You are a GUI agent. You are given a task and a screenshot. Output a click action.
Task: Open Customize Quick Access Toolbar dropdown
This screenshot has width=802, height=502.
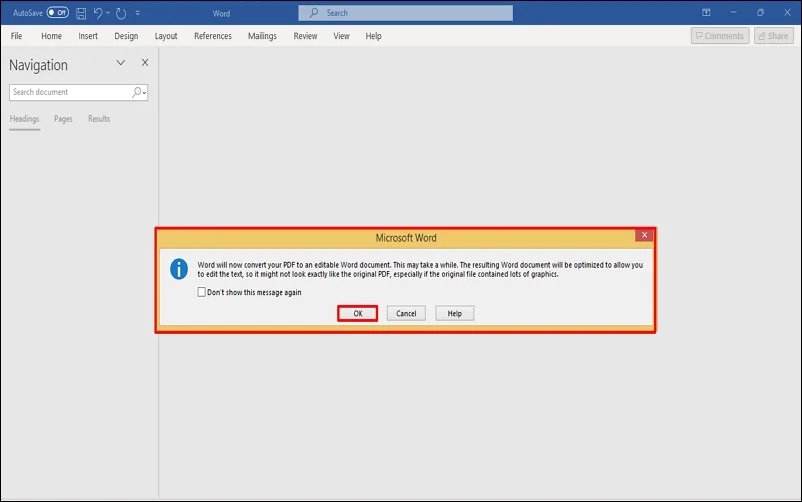click(x=138, y=13)
